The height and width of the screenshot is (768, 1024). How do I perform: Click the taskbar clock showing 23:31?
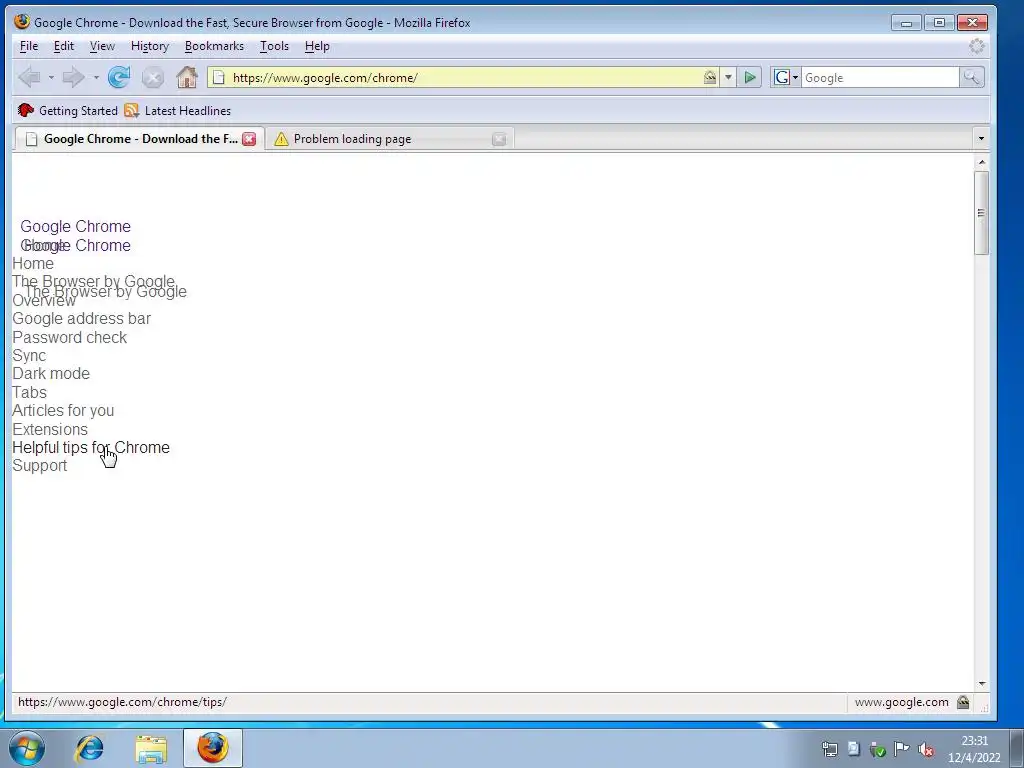tap(974, 749)
